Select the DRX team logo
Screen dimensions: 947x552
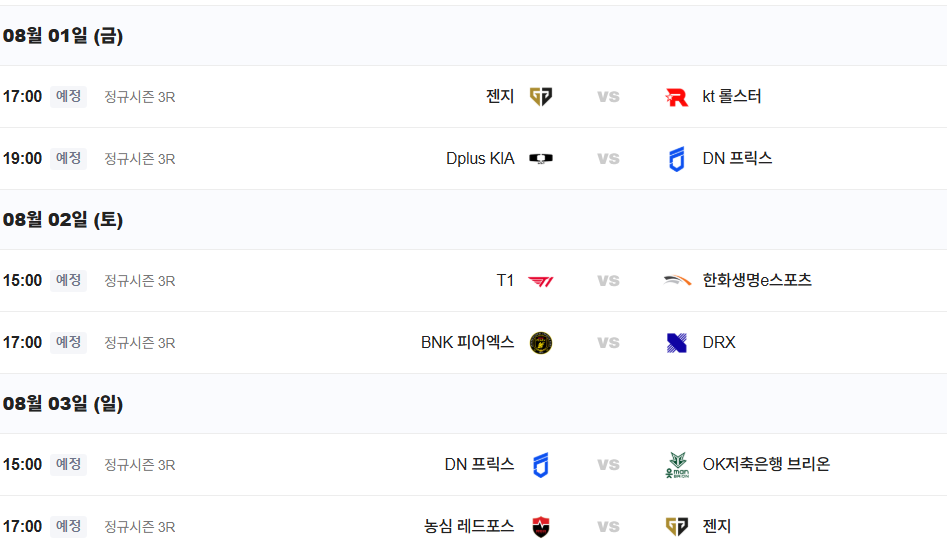(x=676, y=343)
